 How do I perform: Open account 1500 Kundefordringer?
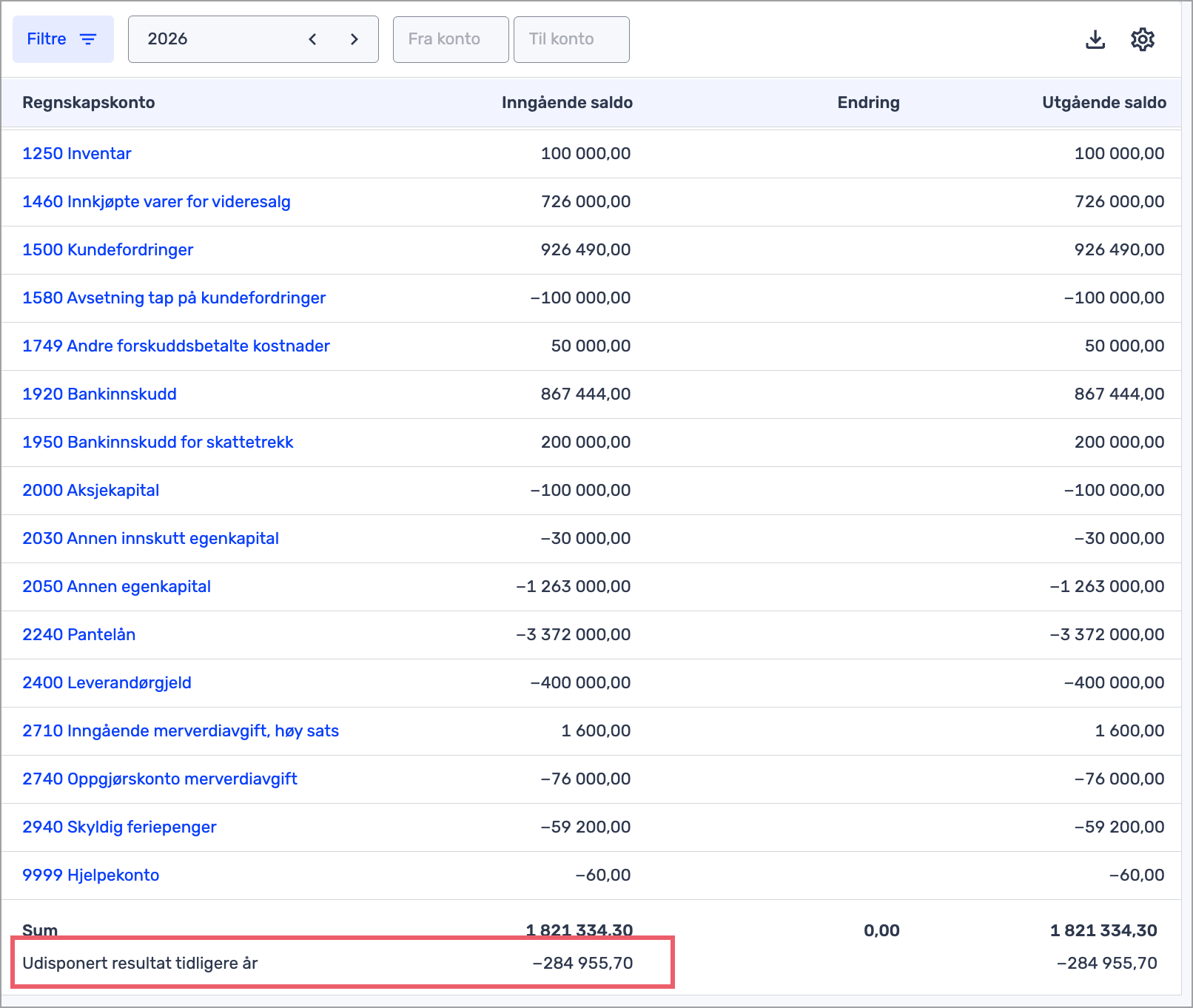107,249
